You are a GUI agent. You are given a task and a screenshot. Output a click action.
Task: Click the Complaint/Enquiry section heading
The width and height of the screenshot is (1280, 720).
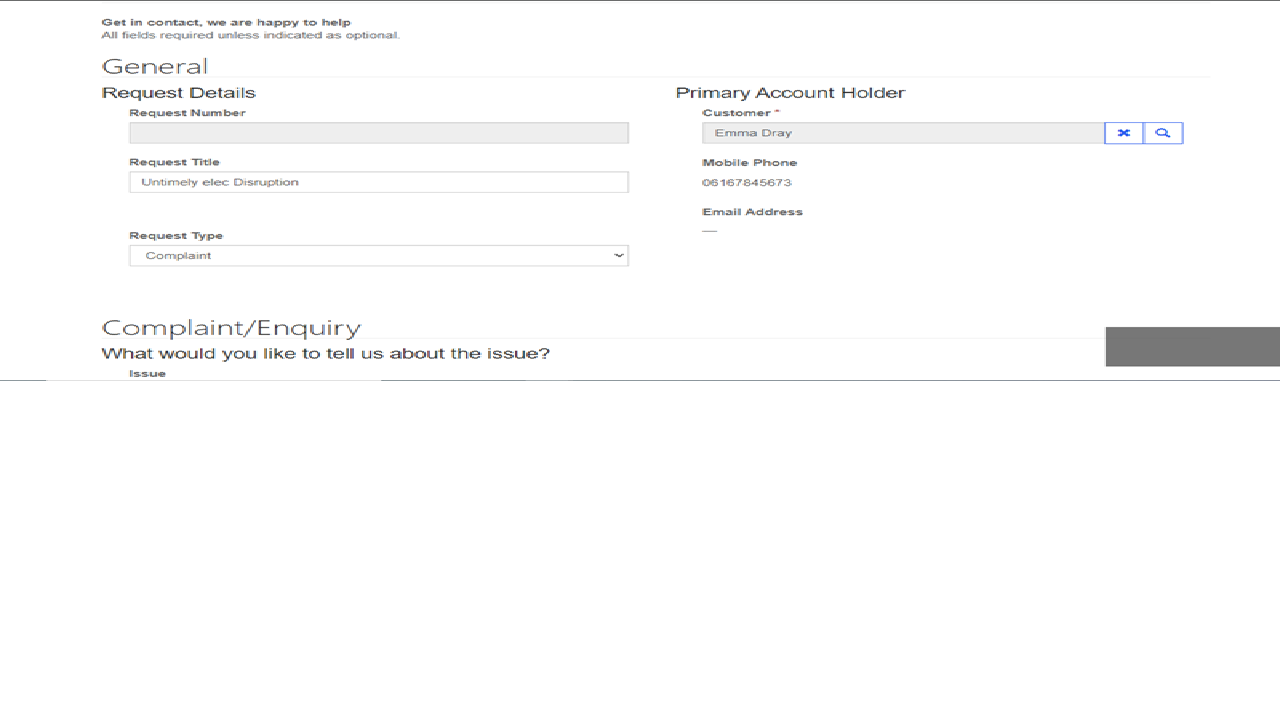231,328
